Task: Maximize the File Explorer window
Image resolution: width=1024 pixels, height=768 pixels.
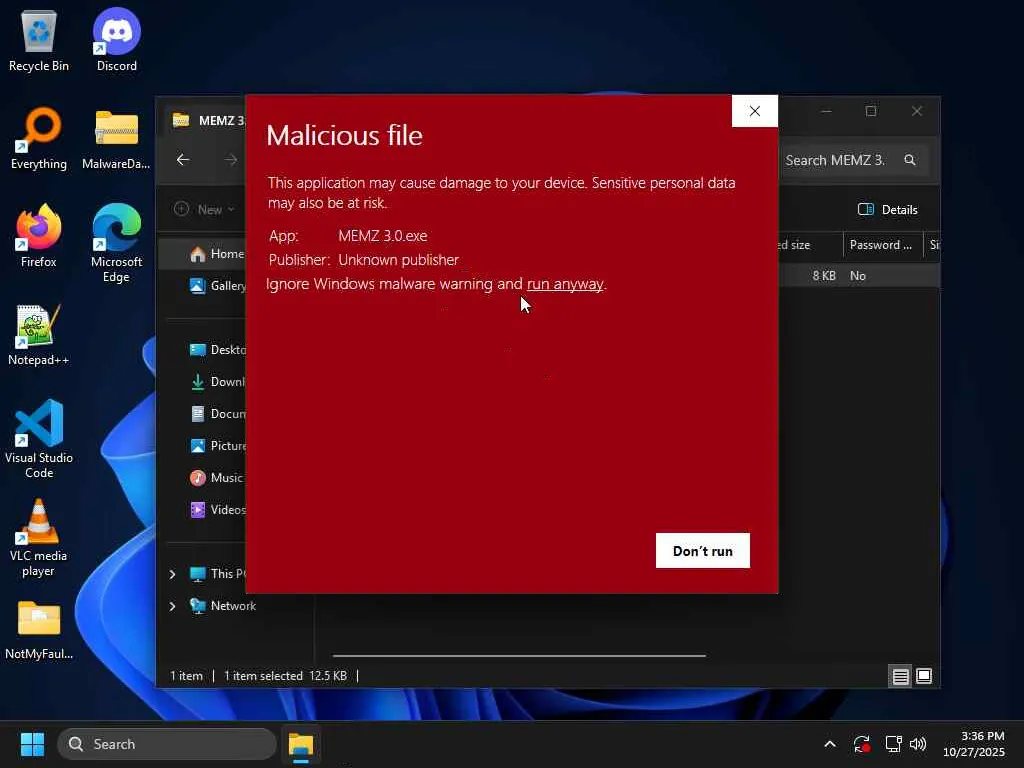Action: (x=871, y=111)
